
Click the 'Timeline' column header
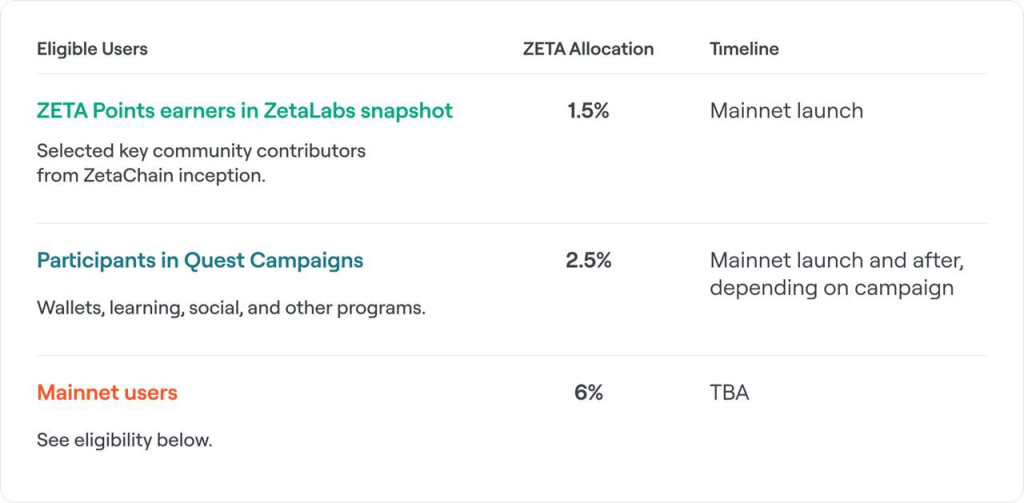744,49
